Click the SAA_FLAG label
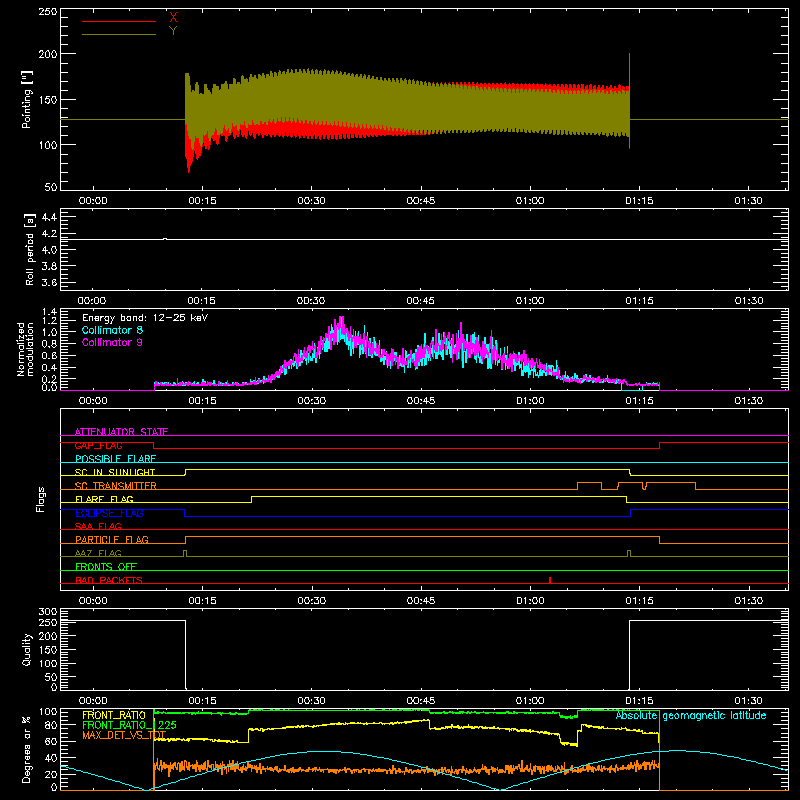 pyautogui.click(x=98, y=526)
